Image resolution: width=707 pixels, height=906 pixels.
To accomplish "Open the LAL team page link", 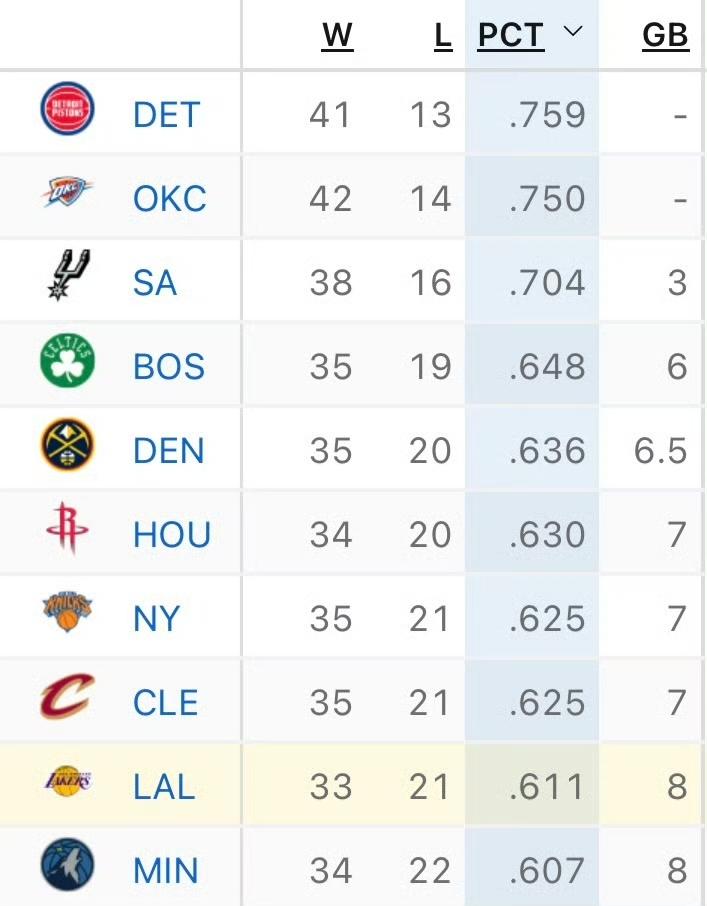I will pos(163,785).
